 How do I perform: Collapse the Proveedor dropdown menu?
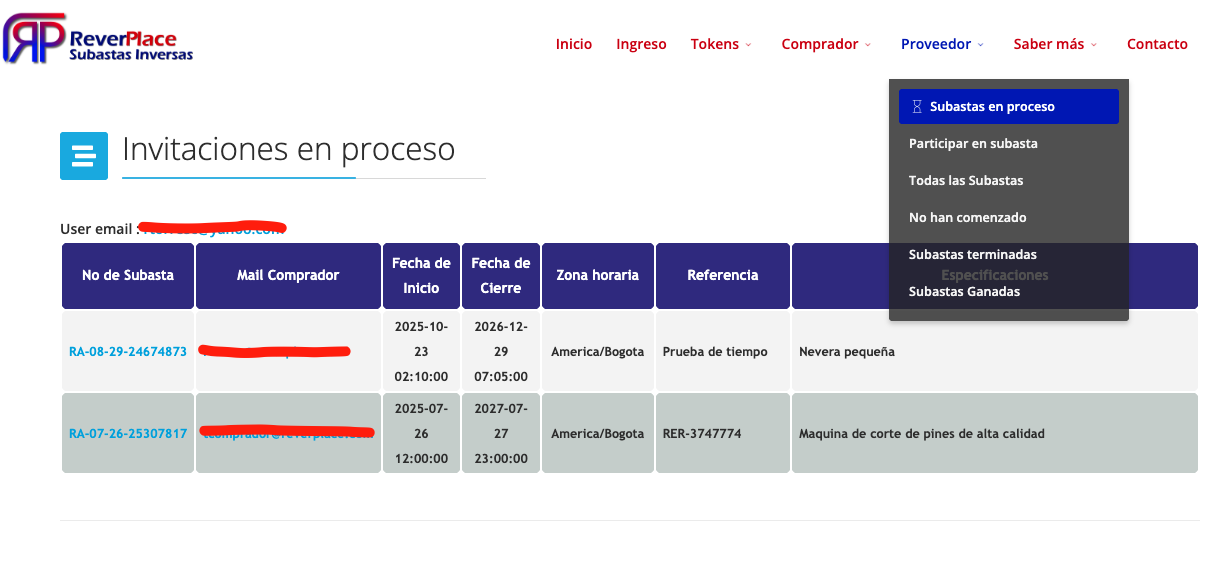(x=942, y=44)
